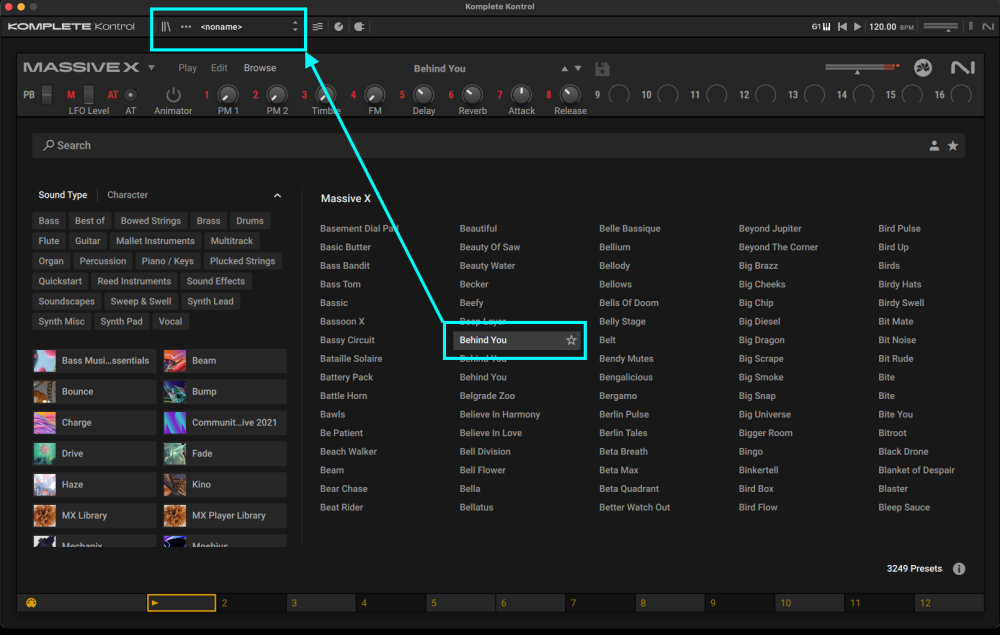Open the Massive X dropdown arrow
The height and width of the screenshot is (635, 1000).
click(151, 68)
